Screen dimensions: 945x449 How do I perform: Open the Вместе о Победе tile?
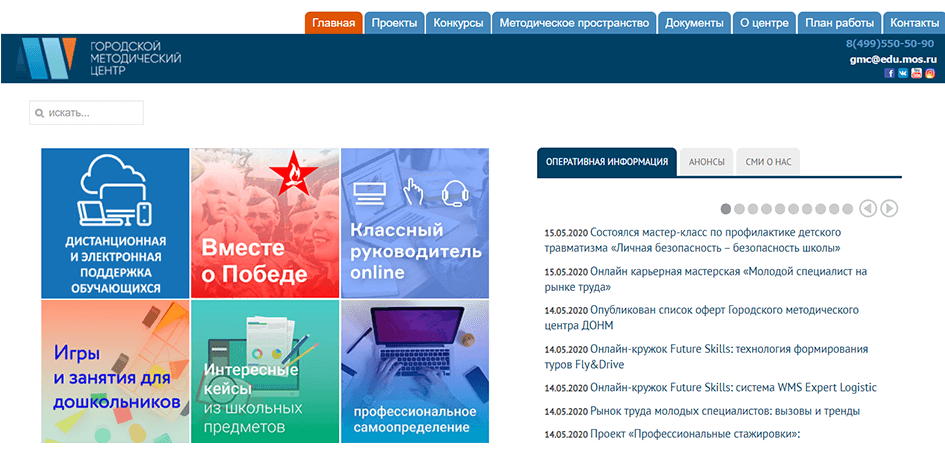[x=265, y=223]
